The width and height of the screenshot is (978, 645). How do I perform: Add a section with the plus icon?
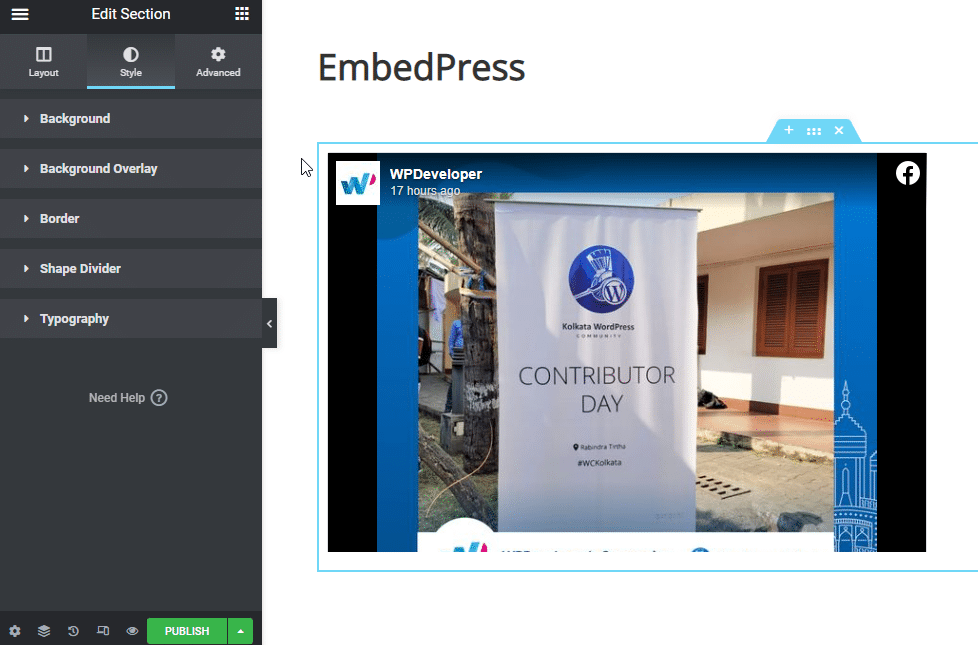[x=789, y=130]
